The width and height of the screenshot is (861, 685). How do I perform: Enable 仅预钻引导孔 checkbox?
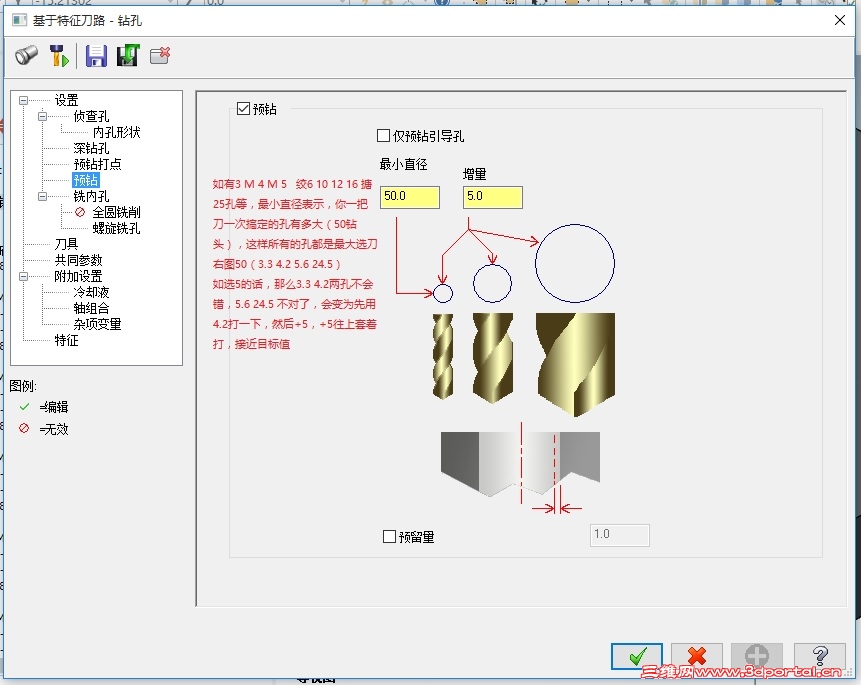383,135
